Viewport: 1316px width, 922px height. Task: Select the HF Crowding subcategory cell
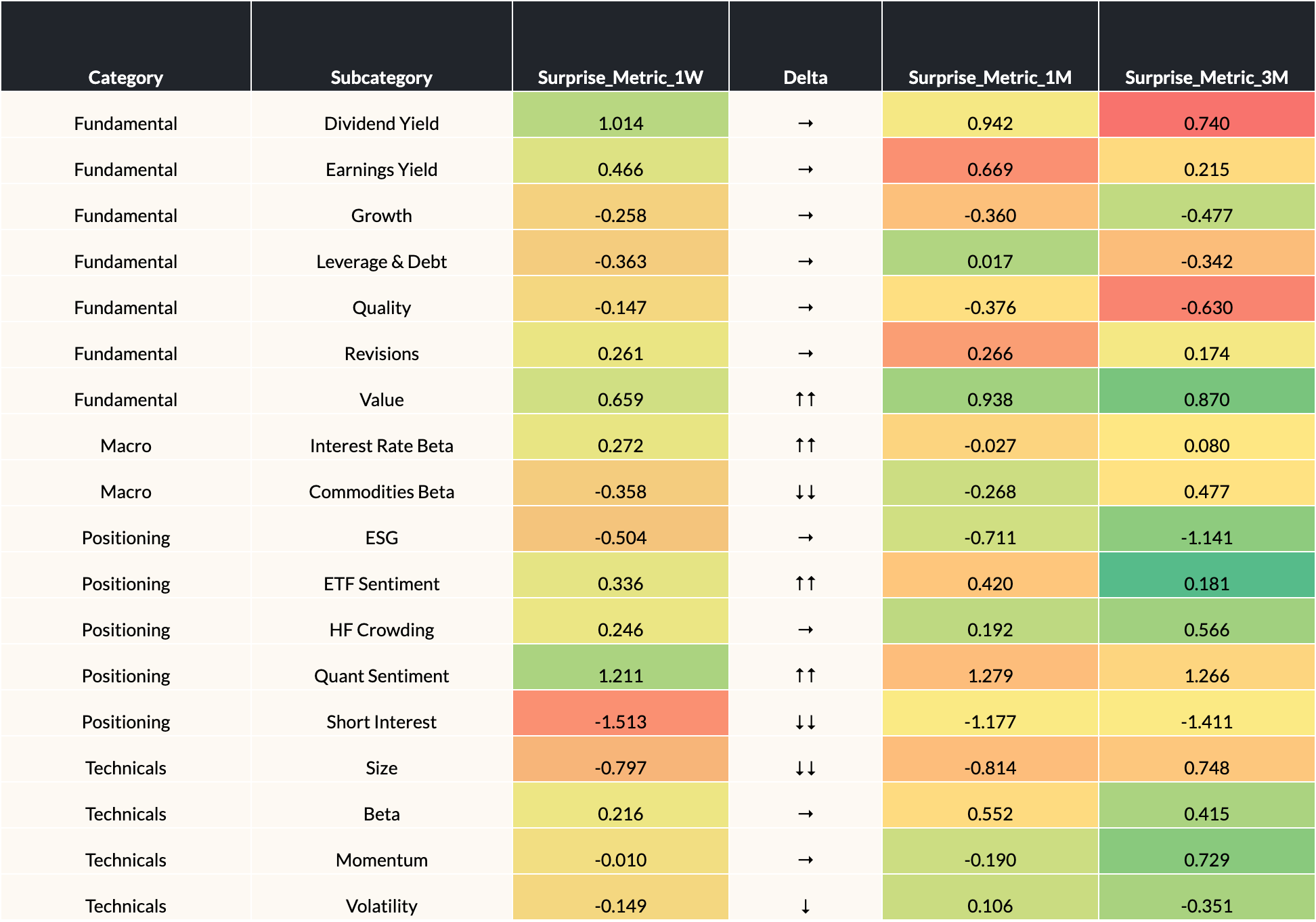(x=381, y=630)
